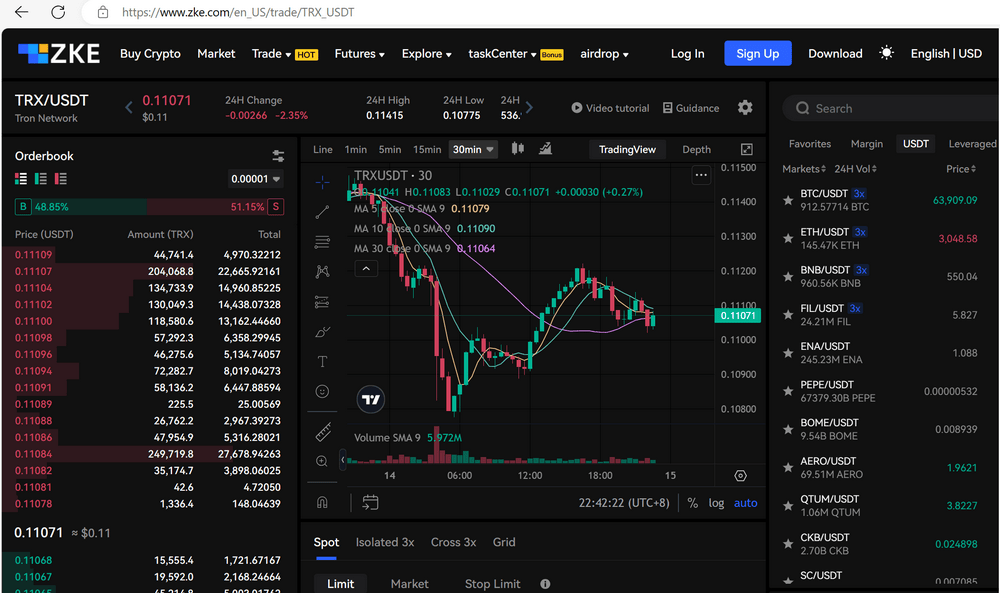Click the market Search field

click(890, 108)
